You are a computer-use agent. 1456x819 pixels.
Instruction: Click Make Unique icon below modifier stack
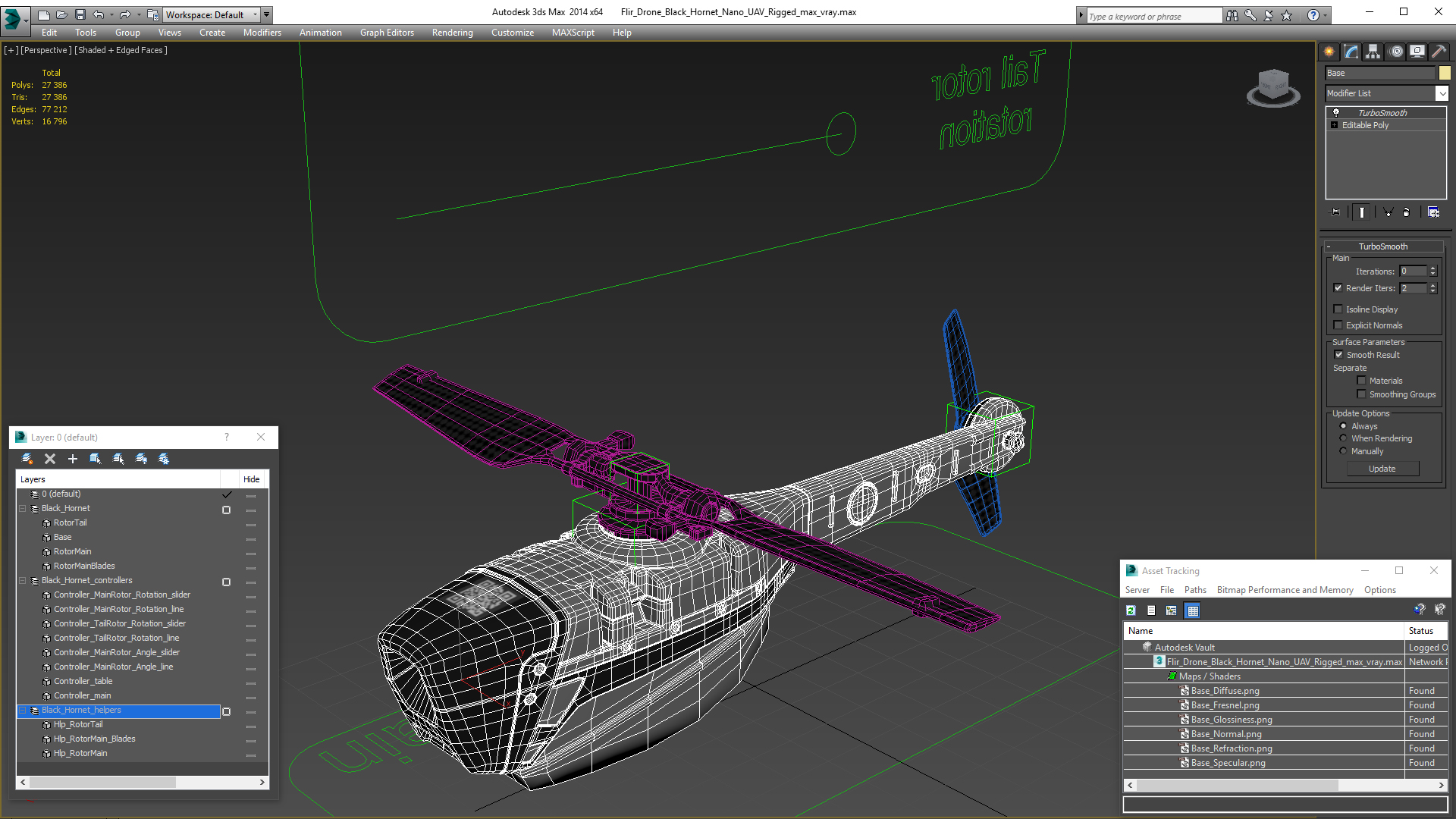point(1388,212)
